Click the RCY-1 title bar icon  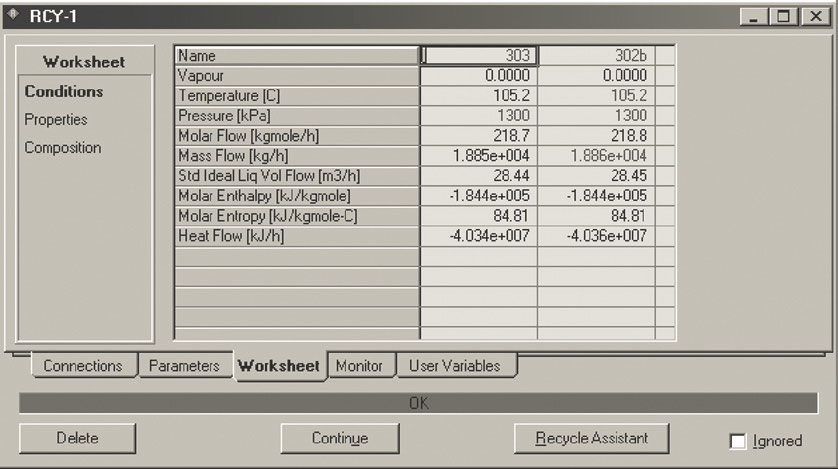pyautogui.click(x=13, y=16)
